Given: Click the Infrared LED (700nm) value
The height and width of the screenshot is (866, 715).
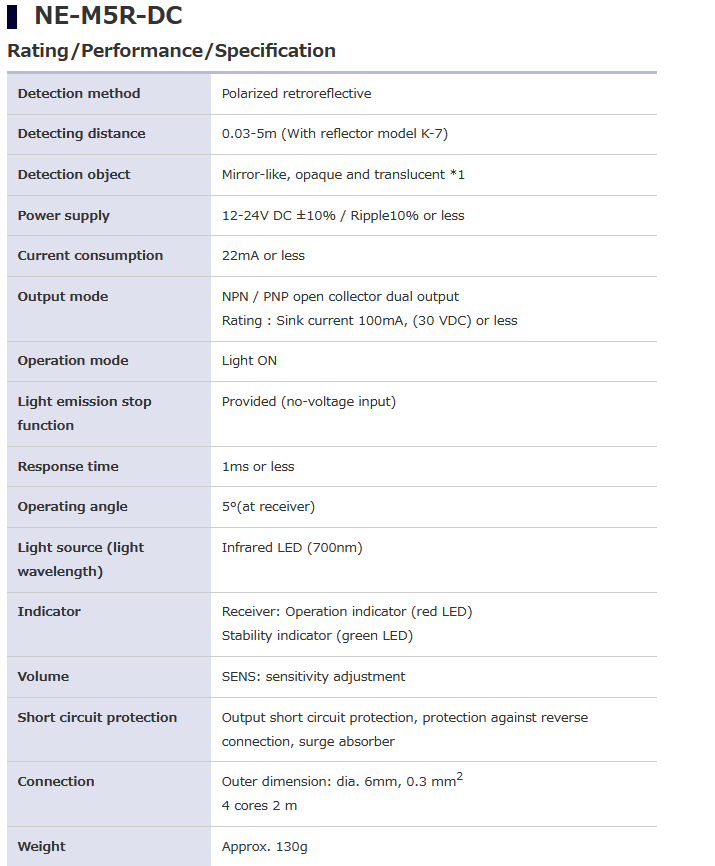Looking at the screenshot, I should click(x=292, y=548).
